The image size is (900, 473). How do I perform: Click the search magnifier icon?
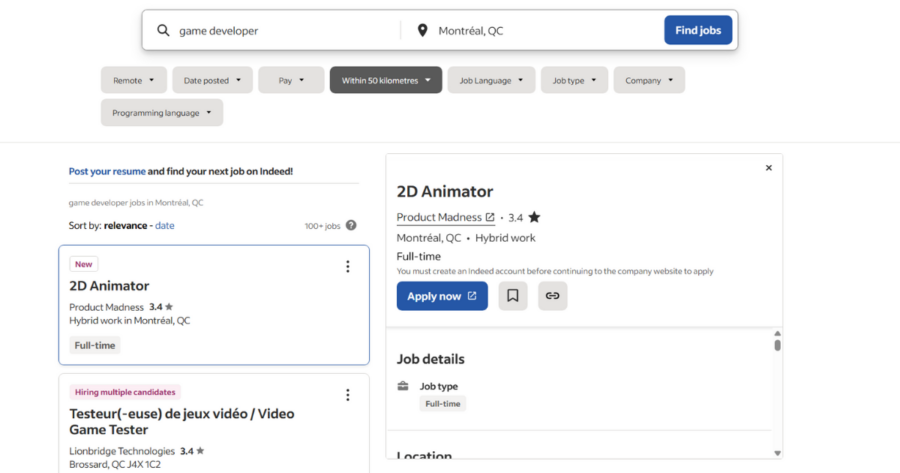tap(163, 31)
